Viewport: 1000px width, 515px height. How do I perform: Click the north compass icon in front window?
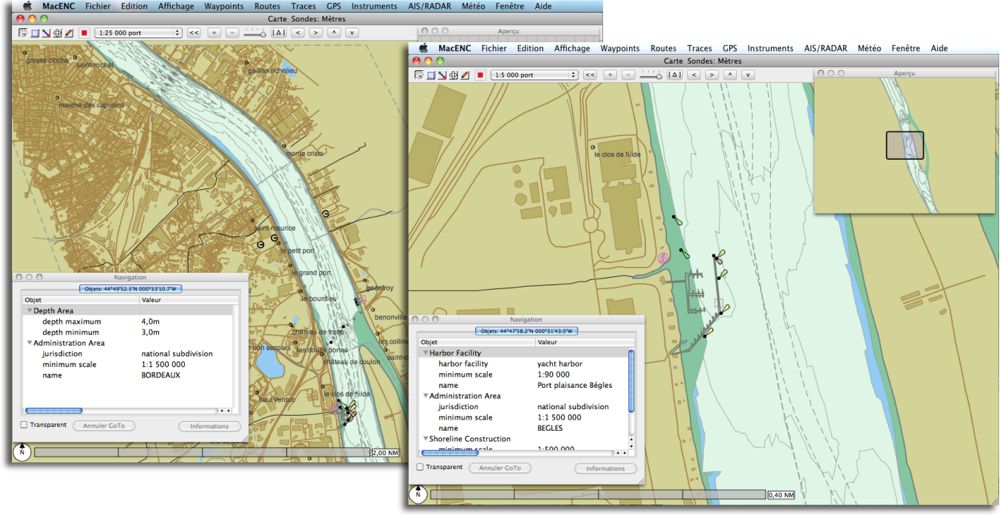click(x=418, y=493)
